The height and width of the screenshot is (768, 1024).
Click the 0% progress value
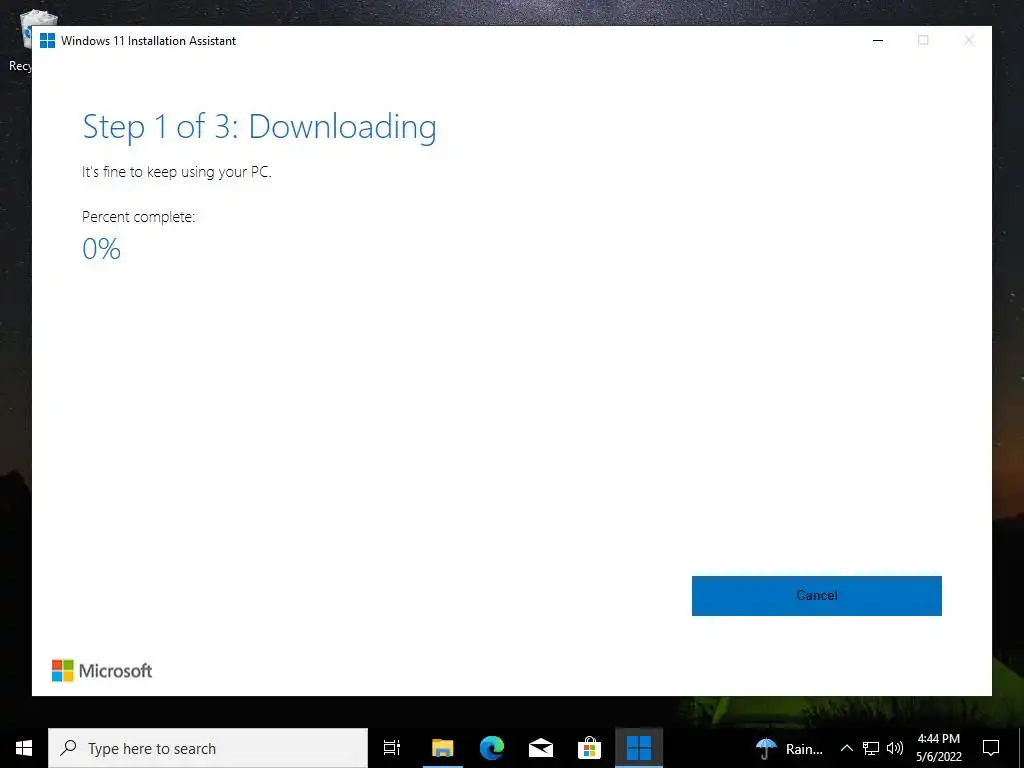tap(101, 249)
